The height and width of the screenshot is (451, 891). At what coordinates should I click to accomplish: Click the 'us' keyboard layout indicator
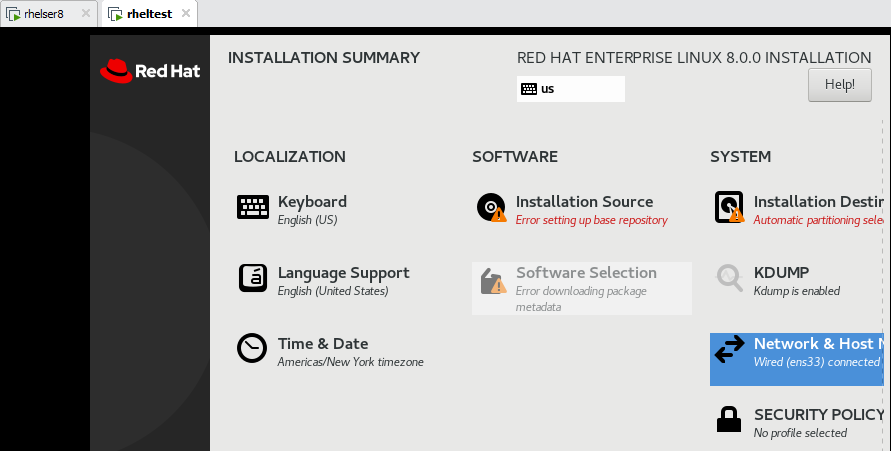click(x=571, y=89)
